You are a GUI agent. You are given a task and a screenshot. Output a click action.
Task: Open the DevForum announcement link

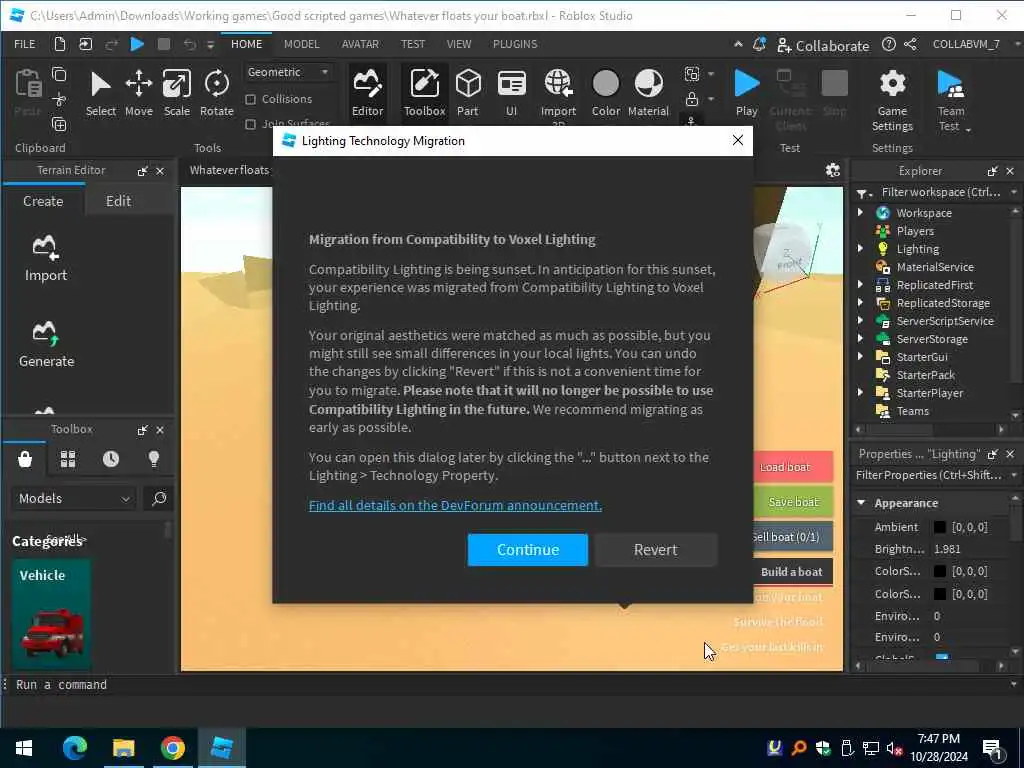pyautogui.click(x=455, y=505)
